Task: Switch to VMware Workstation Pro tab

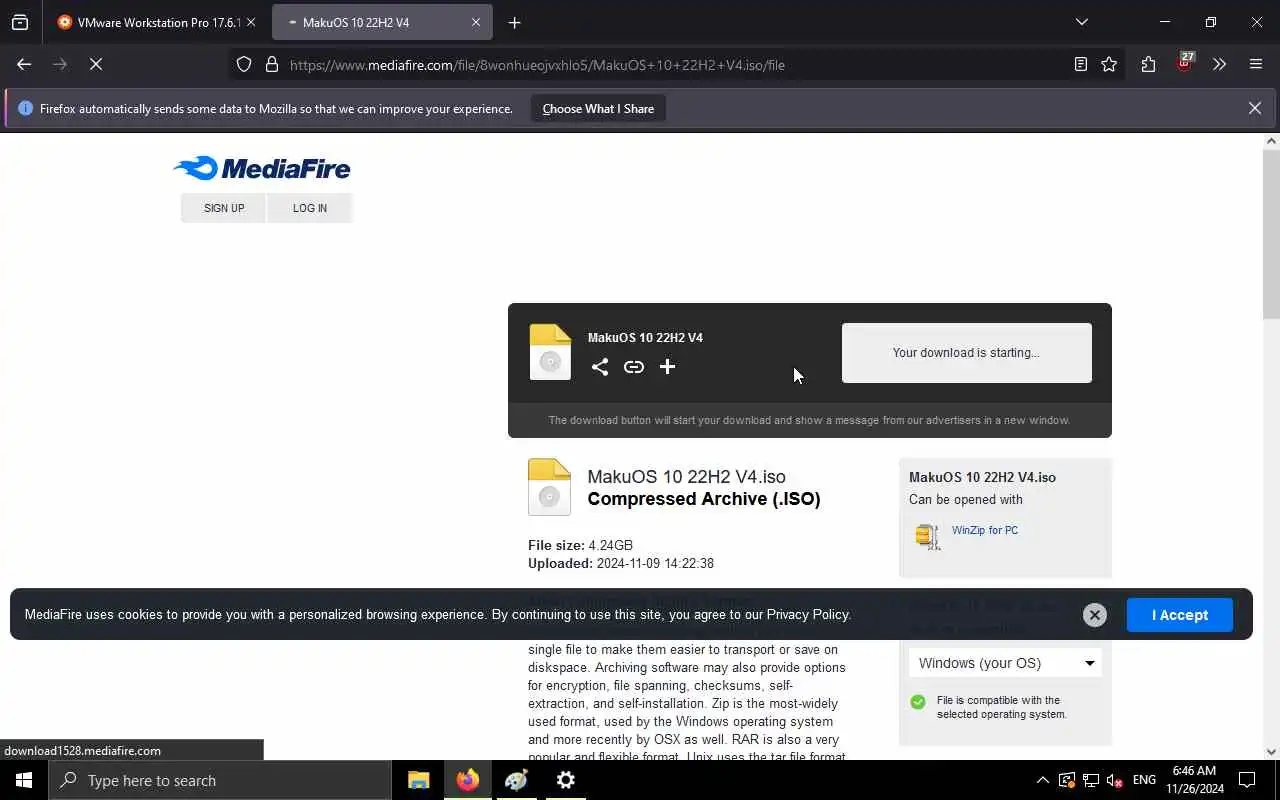Action: click(x=156, y=22)
